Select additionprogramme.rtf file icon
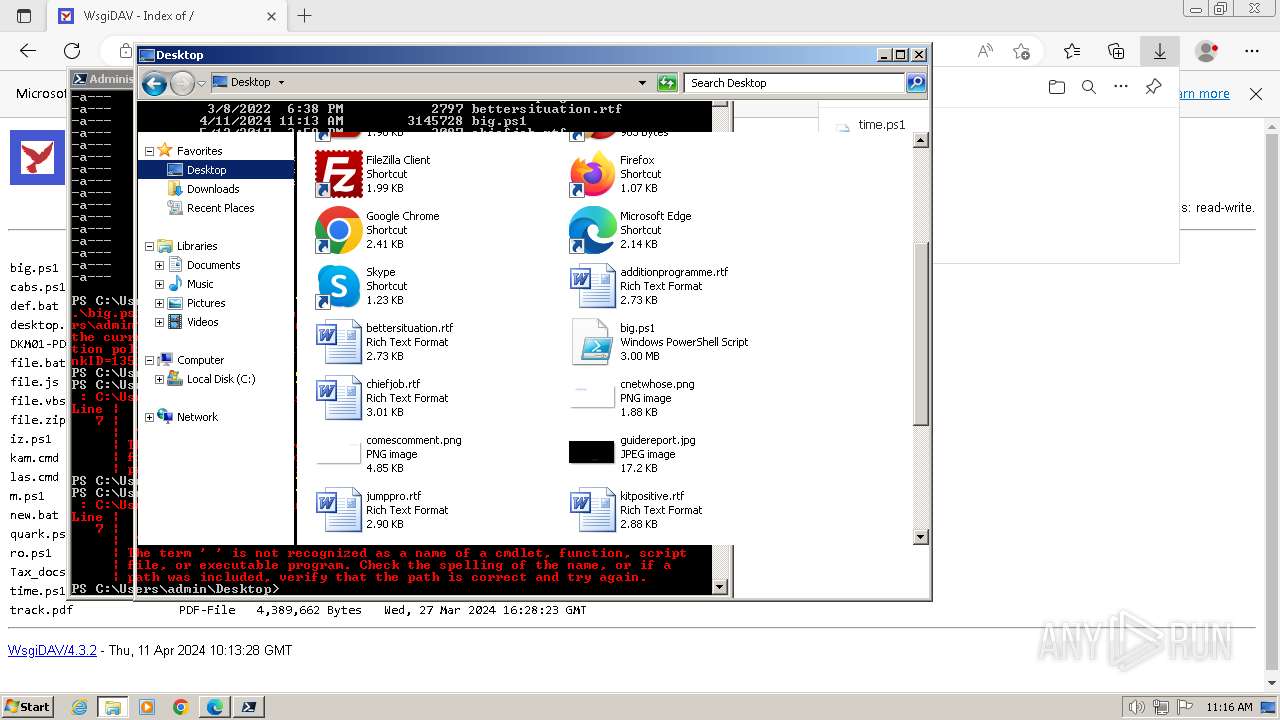The height and width of the screenshot is (720, 1280). [592, 285]
